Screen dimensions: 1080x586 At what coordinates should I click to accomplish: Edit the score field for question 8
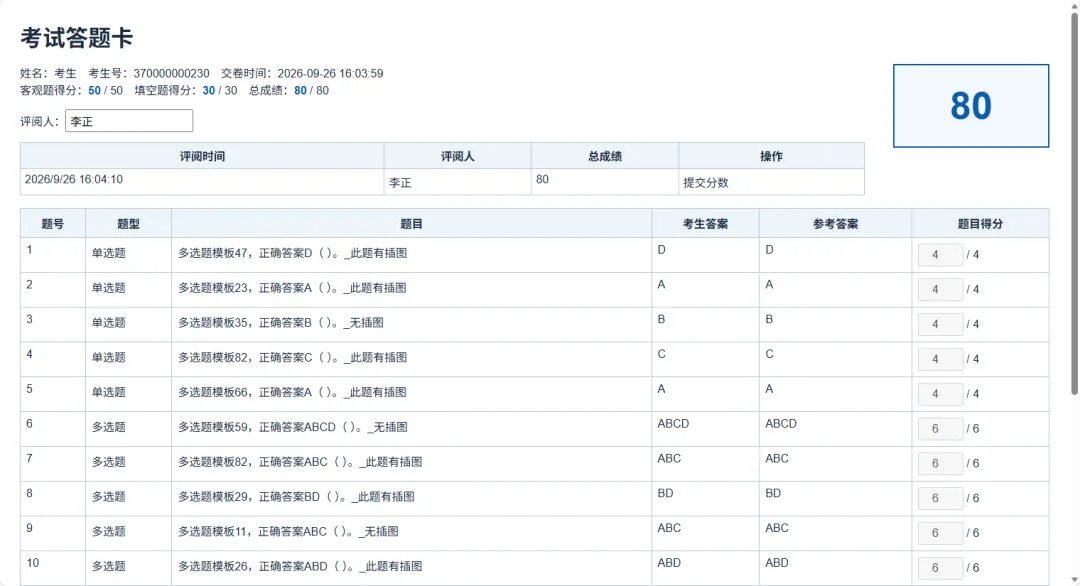pyautogui.click(x=940, y=498)
